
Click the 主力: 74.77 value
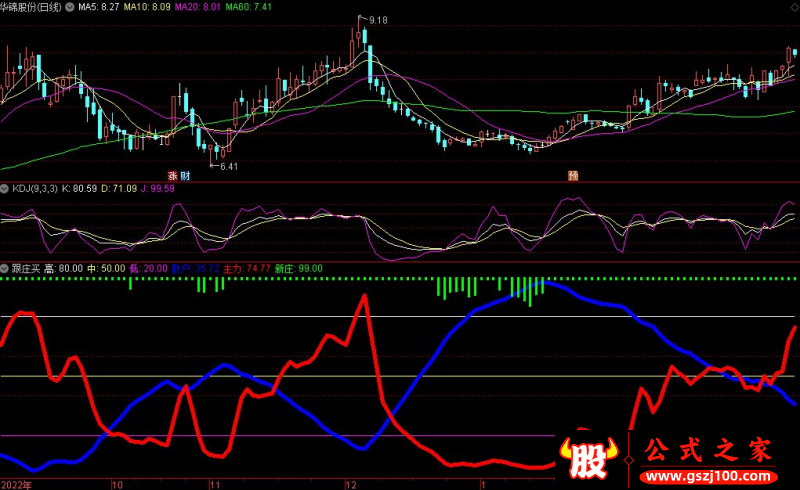point(247,268)
